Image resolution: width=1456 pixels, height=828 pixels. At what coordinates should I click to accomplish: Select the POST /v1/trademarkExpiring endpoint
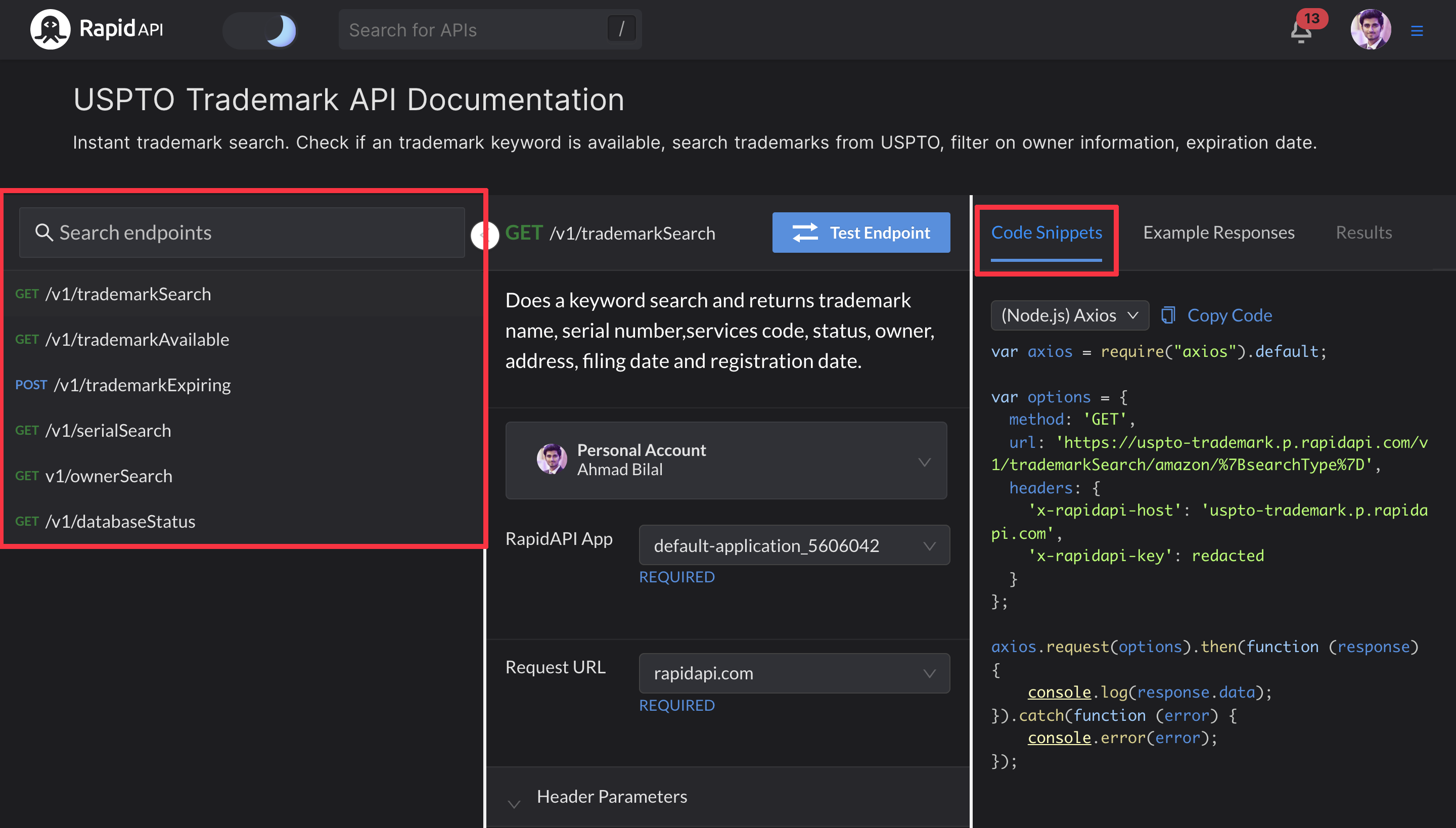tap(123, 385)
